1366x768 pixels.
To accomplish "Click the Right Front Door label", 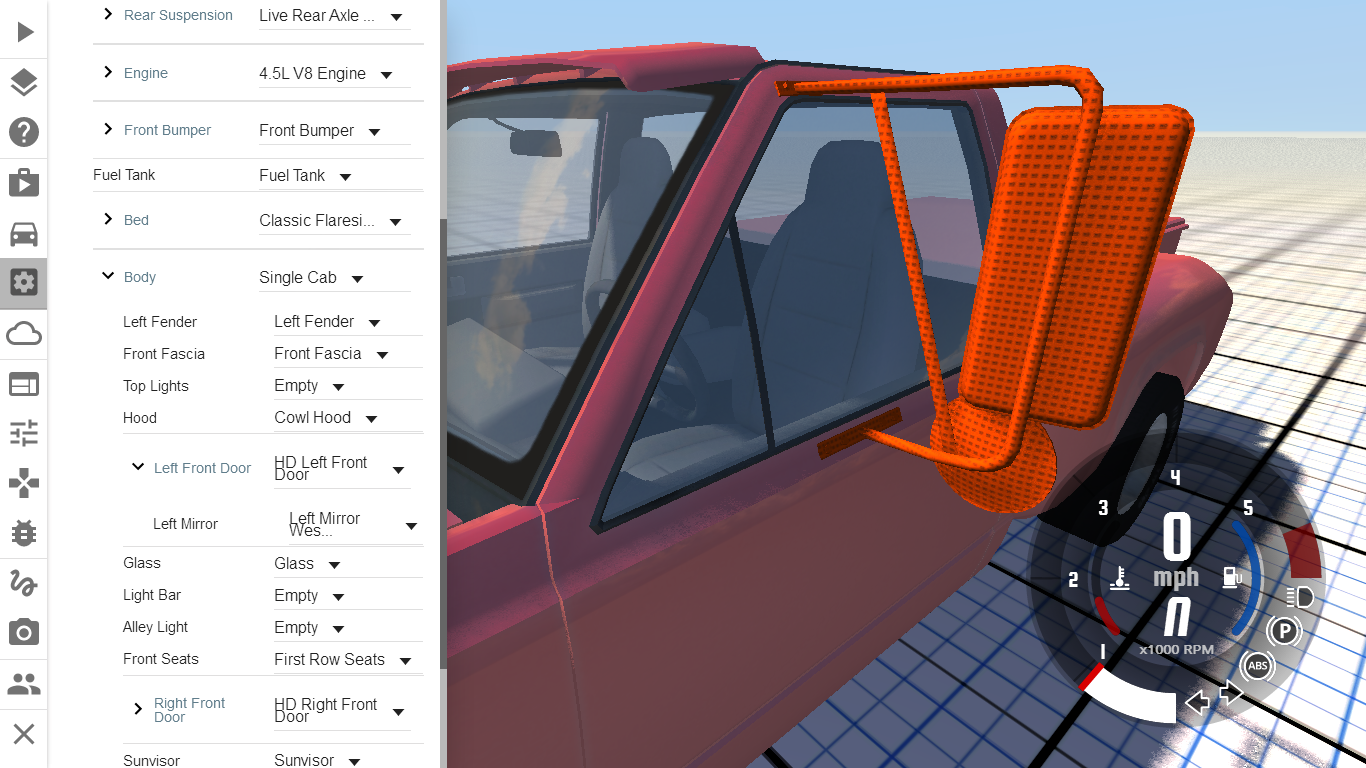I will [x=190, y=710].
